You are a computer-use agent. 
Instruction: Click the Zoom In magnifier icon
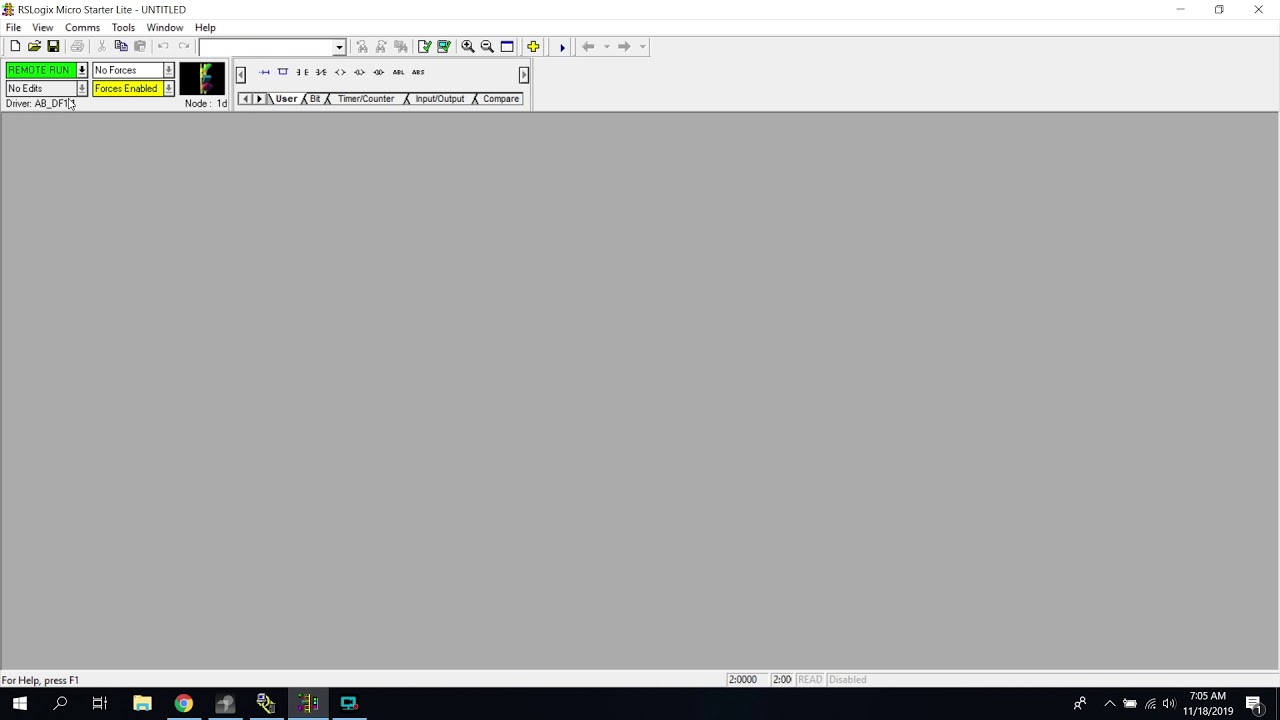tap(468, 46)
